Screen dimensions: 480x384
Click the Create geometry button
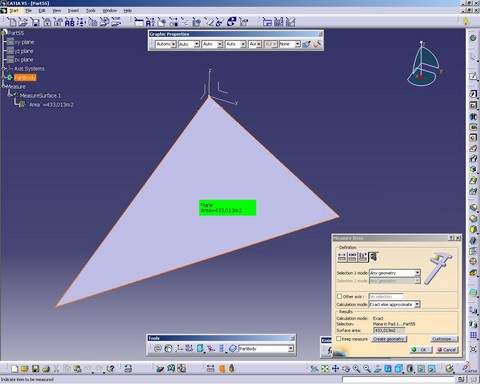389,339
